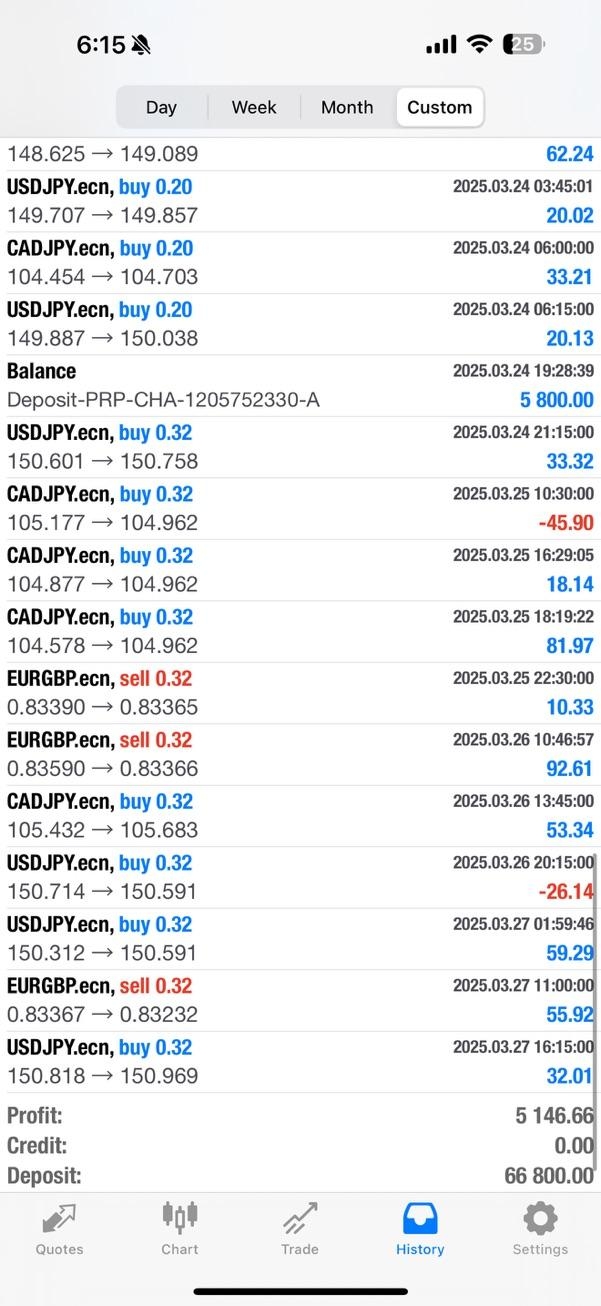Tap the History inbox icon
The height and width of the screenshot is (1306, 601).
click(420, 1219)
